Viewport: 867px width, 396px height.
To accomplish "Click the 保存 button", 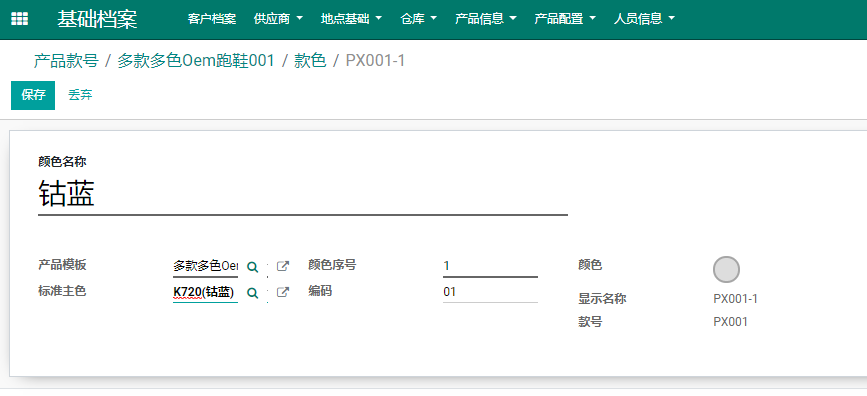I will pyautogui.click(x=33, y=95).
